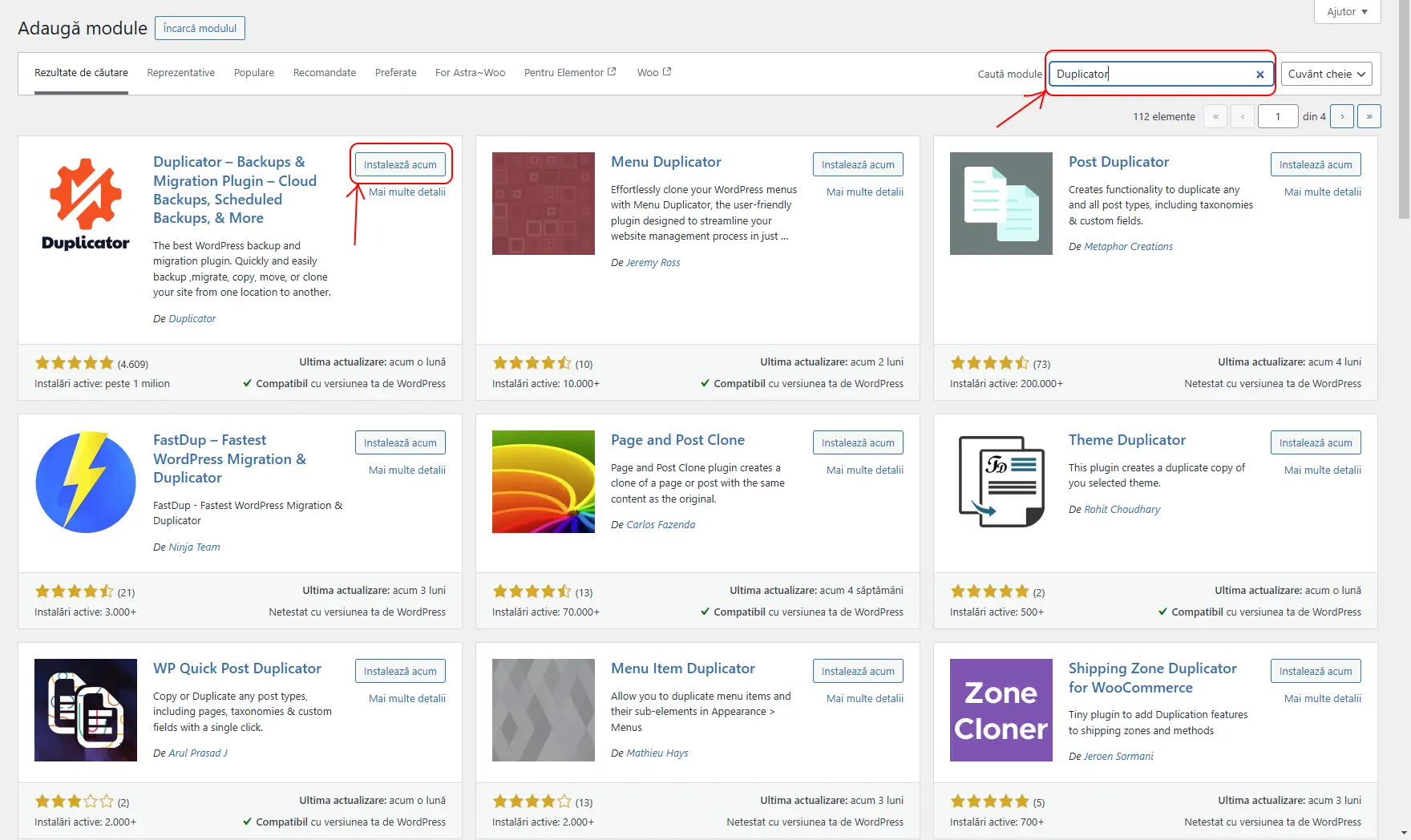Screen dimensions: 1411x840
Task: Click Page and Post Clone rainbow icon
Action: click(544, 482)
